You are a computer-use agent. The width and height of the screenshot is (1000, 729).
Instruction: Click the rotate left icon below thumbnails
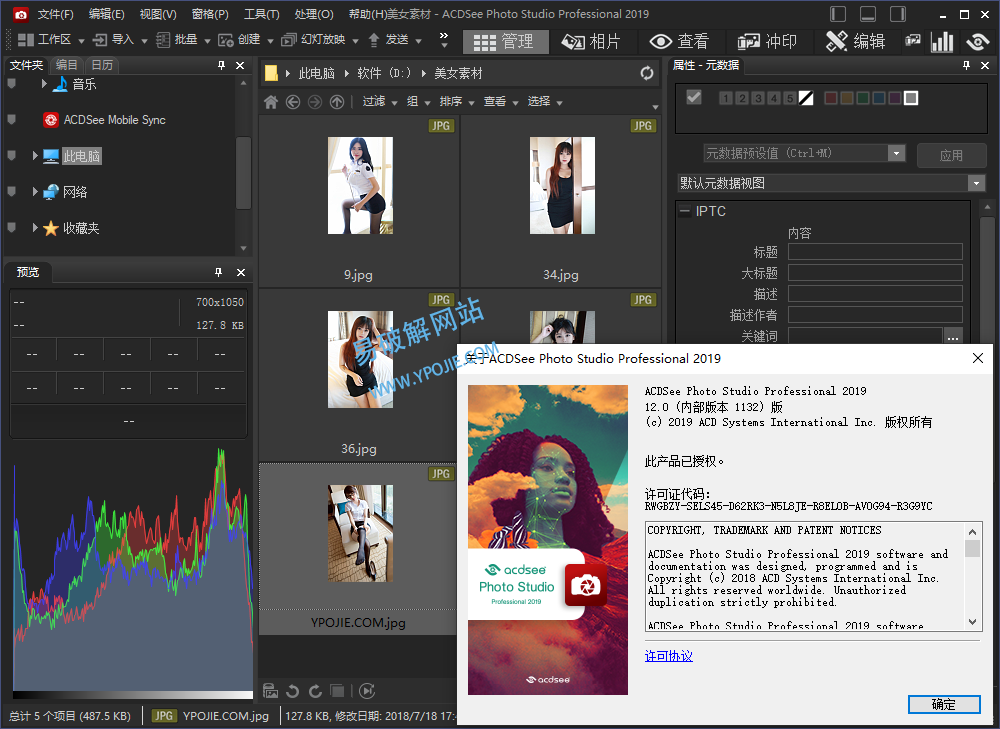click(x=293, y=690)
